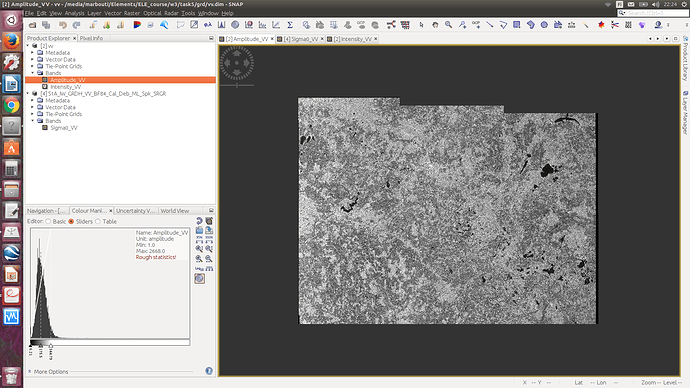The width and height of the screenshot is (690, 388).
Task: Switch to the Pixel Info tab
Action: 91,38
